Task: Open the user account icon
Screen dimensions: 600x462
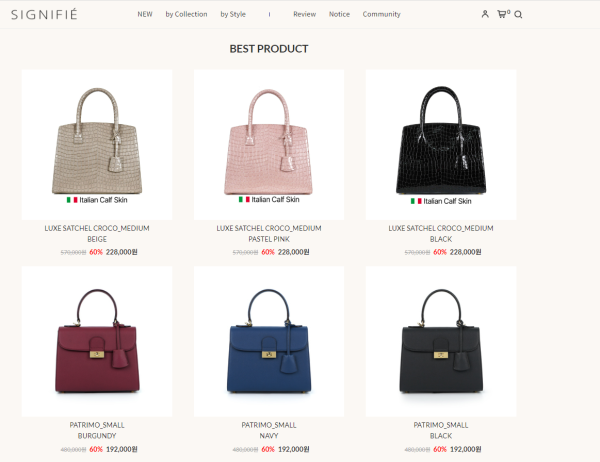Action: [485, 14]
